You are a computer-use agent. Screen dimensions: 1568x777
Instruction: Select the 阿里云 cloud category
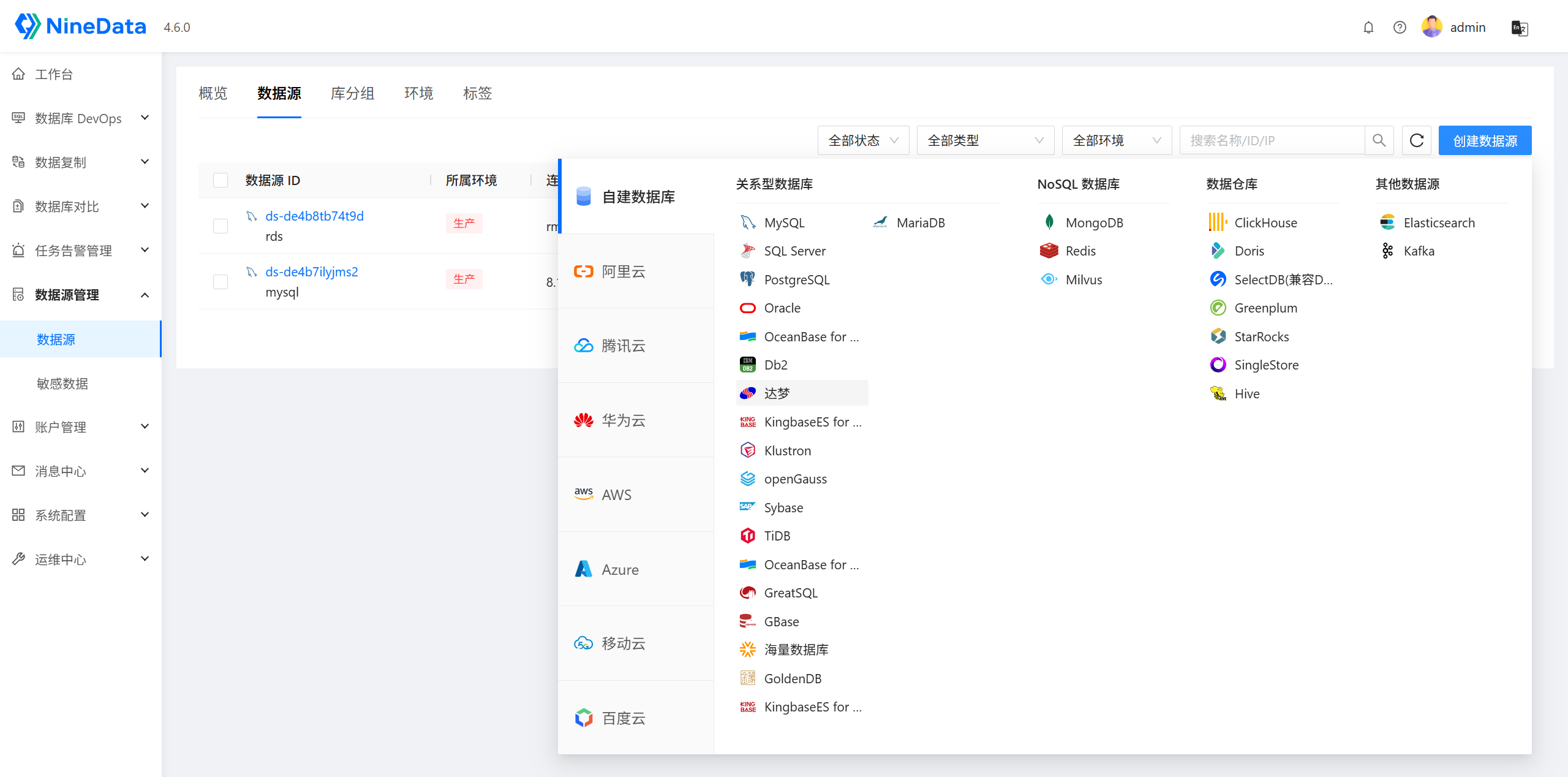(x=636, y=271)
